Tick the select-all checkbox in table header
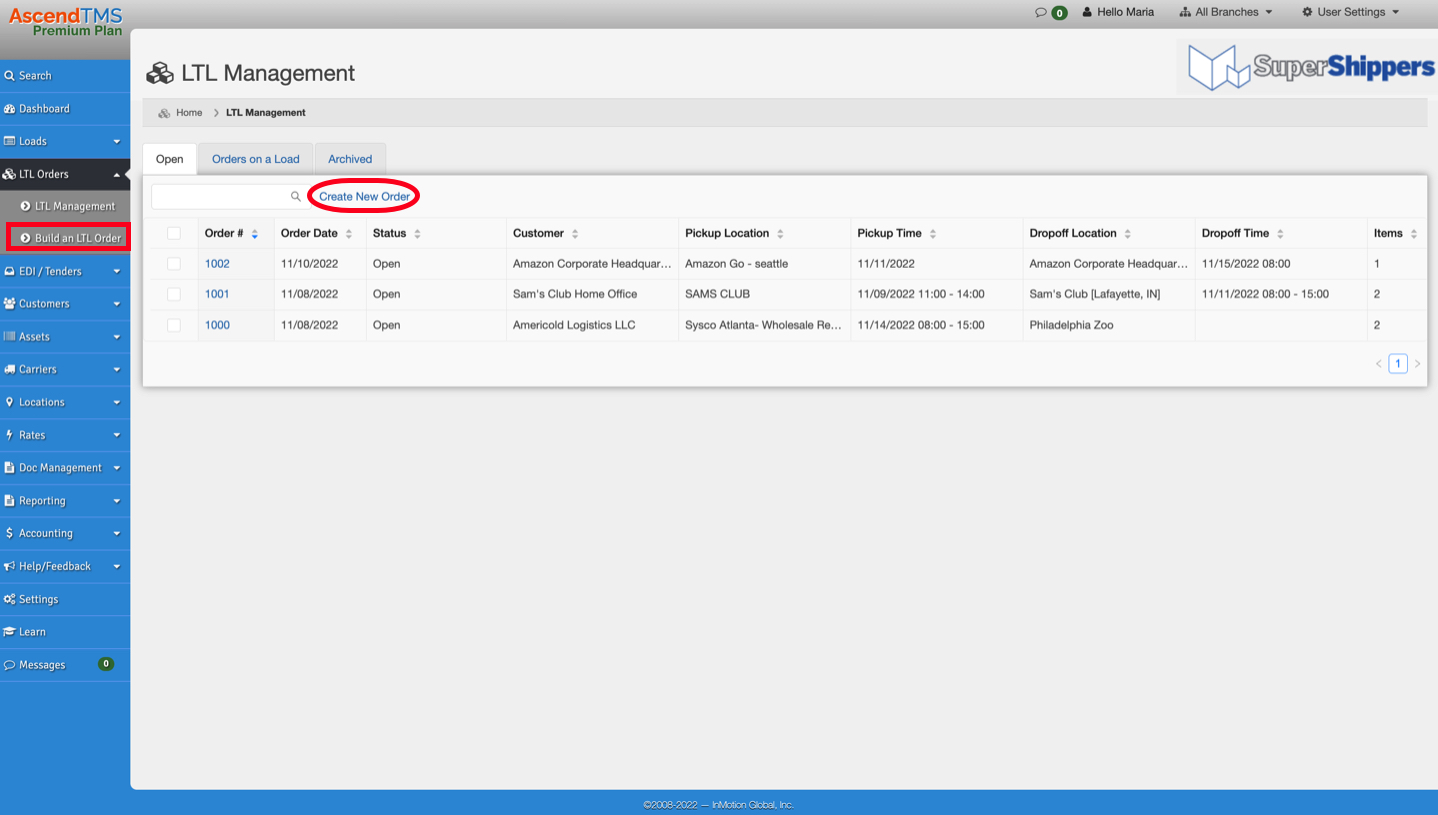The width and height of the screenshot is (1438, 815). (x=174, y=233)
